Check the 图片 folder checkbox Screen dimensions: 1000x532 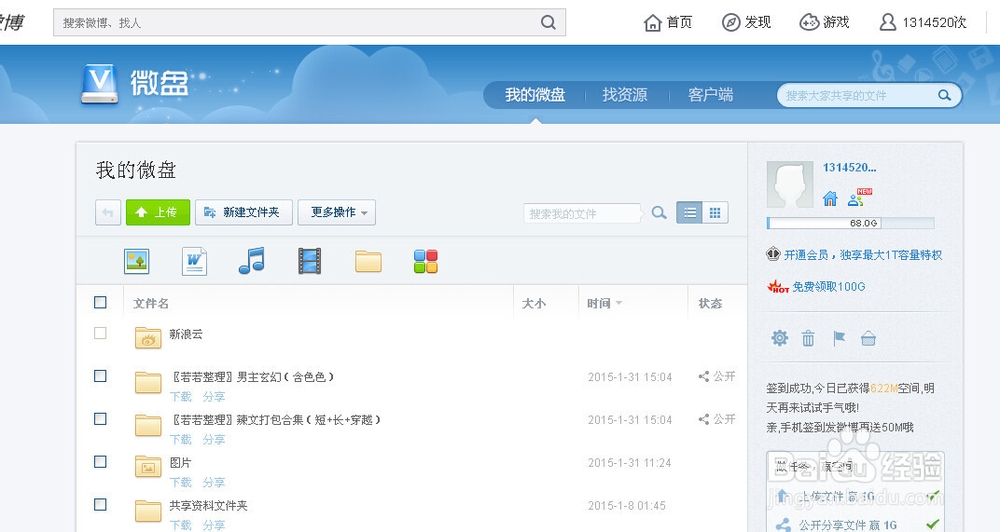click(x=100, y=461)
